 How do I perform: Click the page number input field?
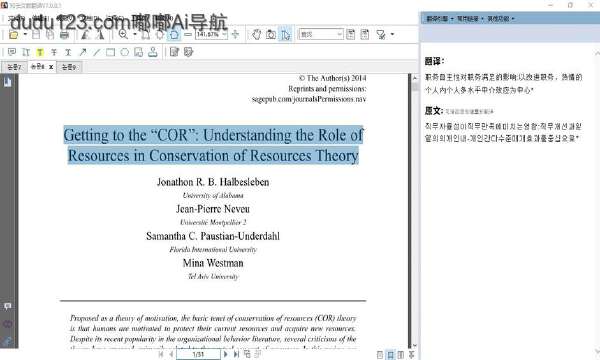[x=198, y=354]
